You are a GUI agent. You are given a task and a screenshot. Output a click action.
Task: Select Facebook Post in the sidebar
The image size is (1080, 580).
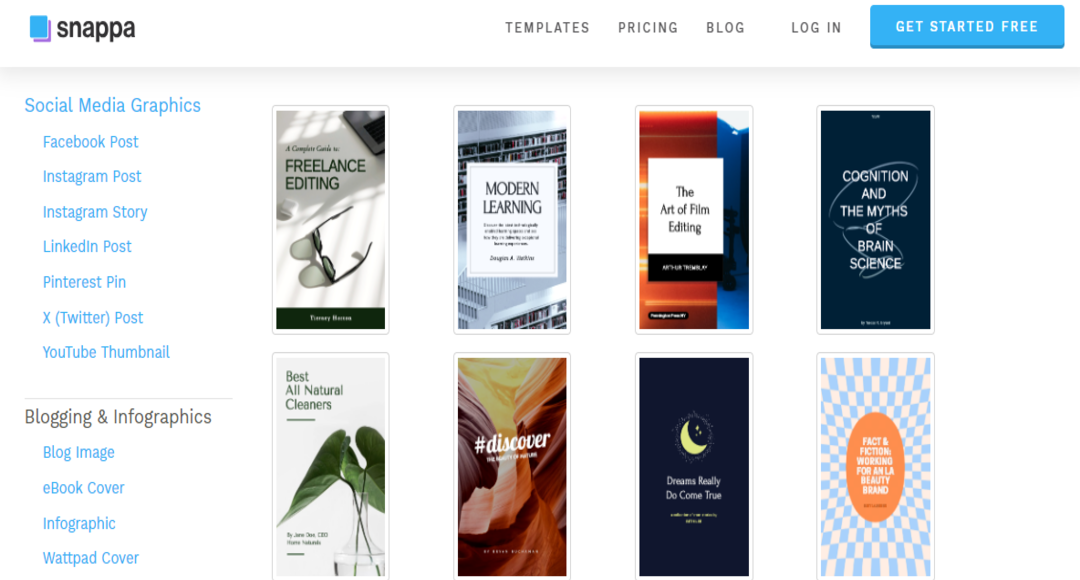click(x=90, y=142)
